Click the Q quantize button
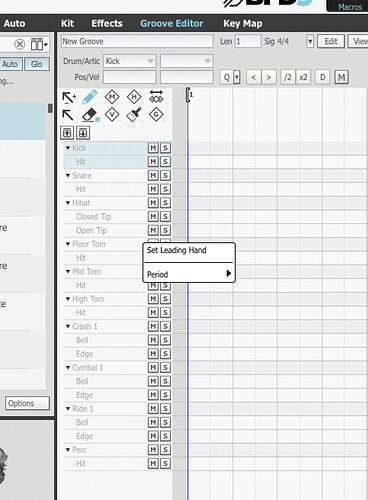 227,77
